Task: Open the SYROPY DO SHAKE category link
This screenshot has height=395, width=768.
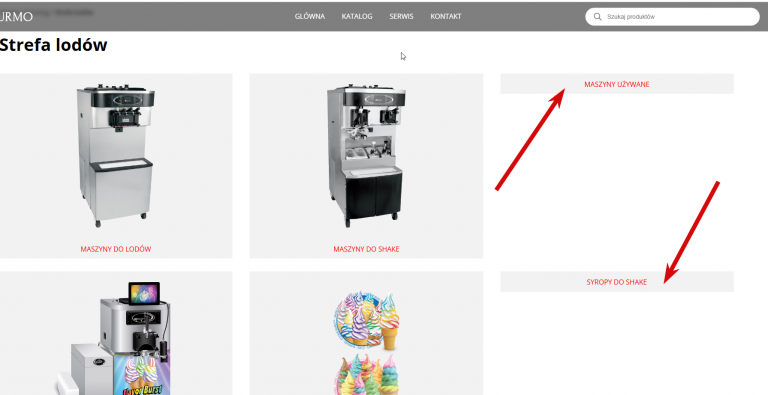Action: [x=617, y=282]
